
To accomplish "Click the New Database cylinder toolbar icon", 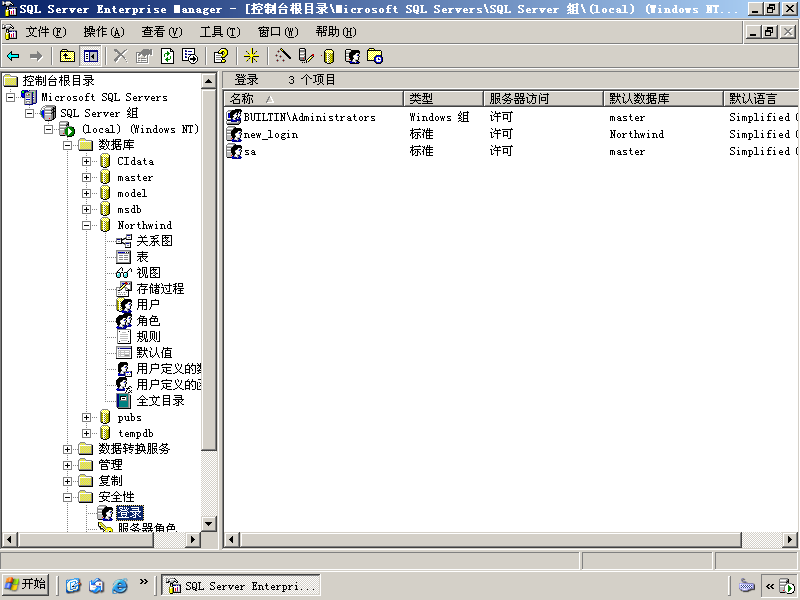I will click(329, 56).
